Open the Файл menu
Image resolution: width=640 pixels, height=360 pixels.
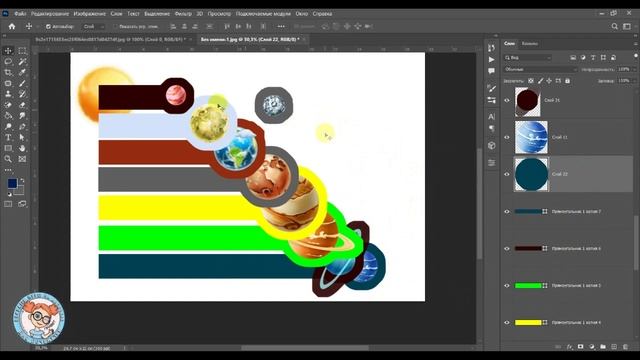coord(20,13)
